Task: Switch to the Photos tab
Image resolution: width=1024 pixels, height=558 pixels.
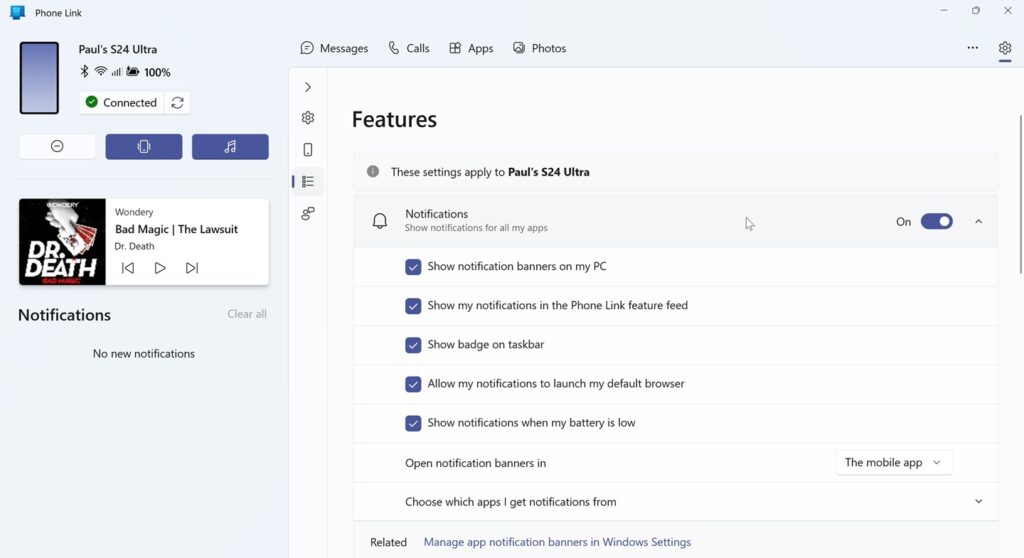Action: pos(539,48)
